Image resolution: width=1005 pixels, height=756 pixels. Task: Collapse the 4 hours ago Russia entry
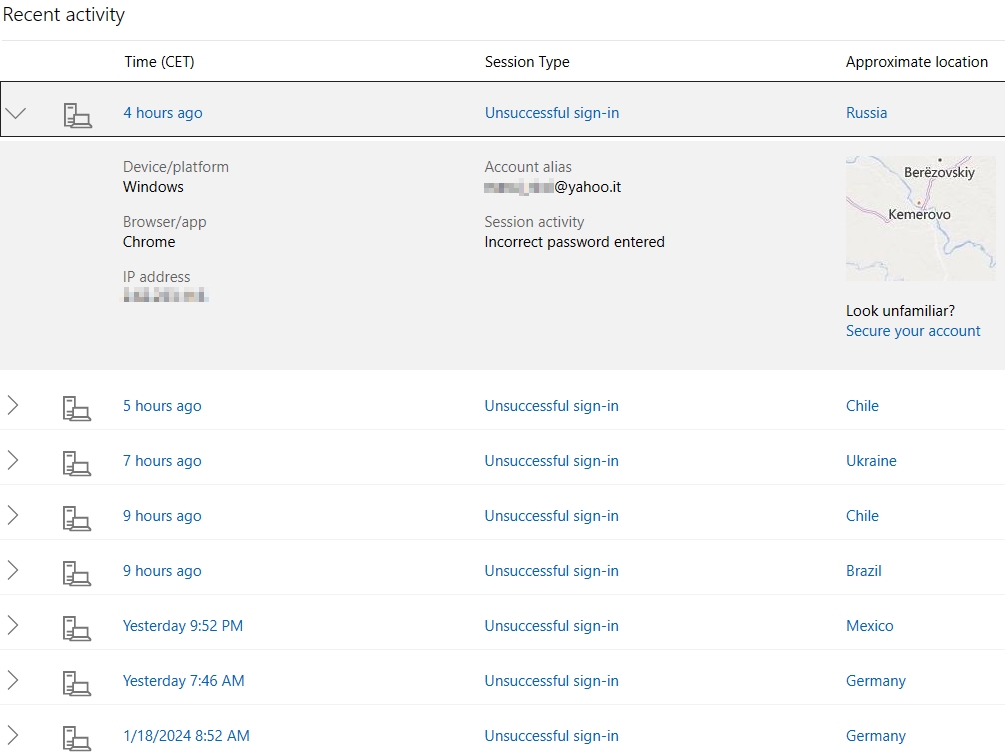(x=16, y=113)
